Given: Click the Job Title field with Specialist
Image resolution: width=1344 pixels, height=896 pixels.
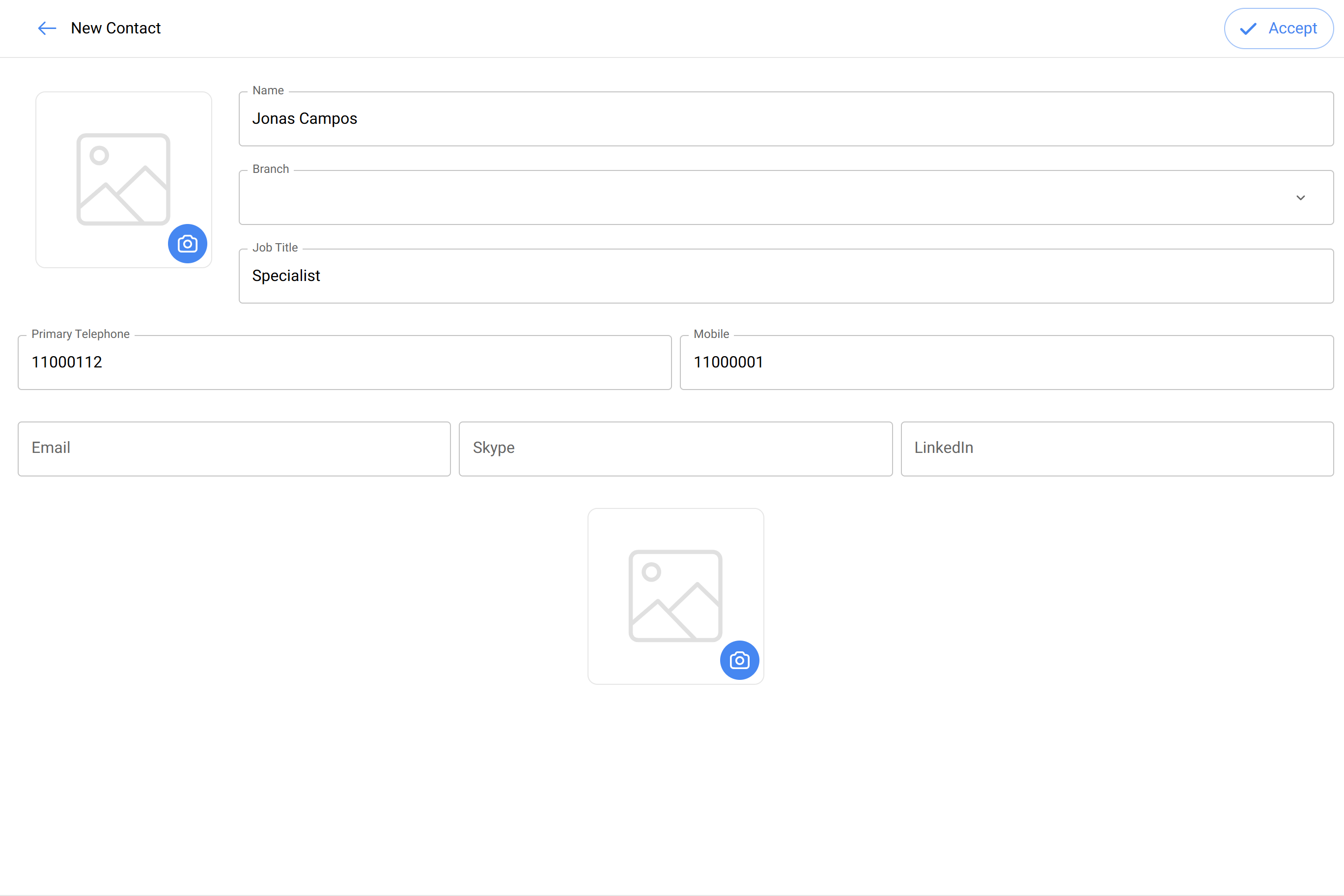Looking at the screenshot, I should pyautogui.click(x=786, y=276).
